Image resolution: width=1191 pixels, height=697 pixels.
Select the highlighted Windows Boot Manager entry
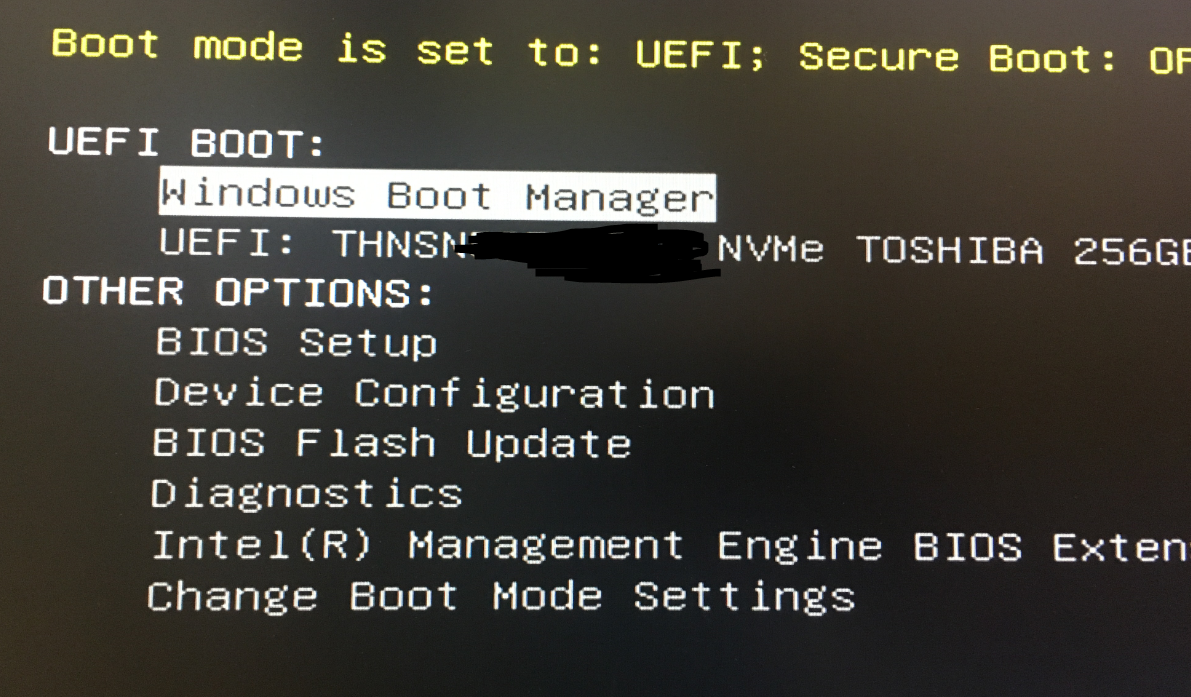tap(437, 195)
